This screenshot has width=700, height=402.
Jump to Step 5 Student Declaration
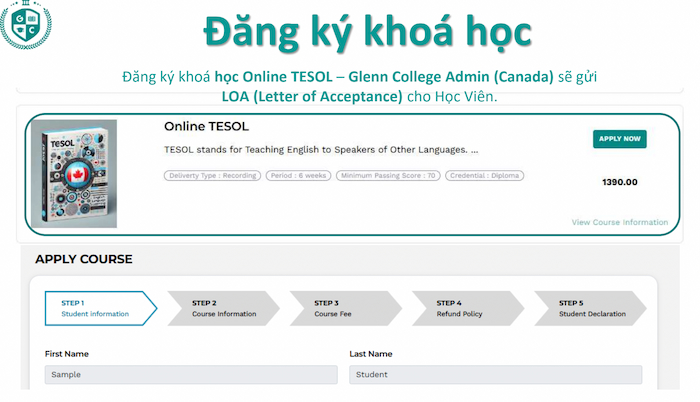click(x=592, y=308)
